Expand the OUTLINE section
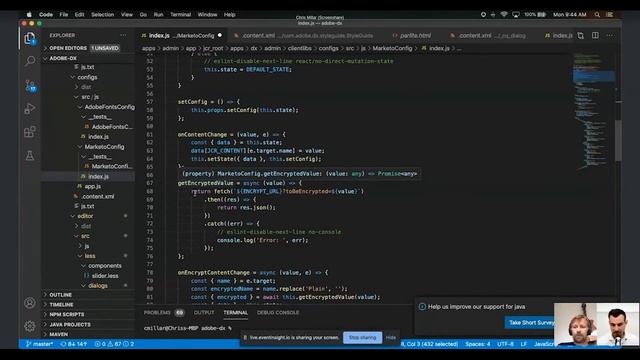 [x=60, y=295]
